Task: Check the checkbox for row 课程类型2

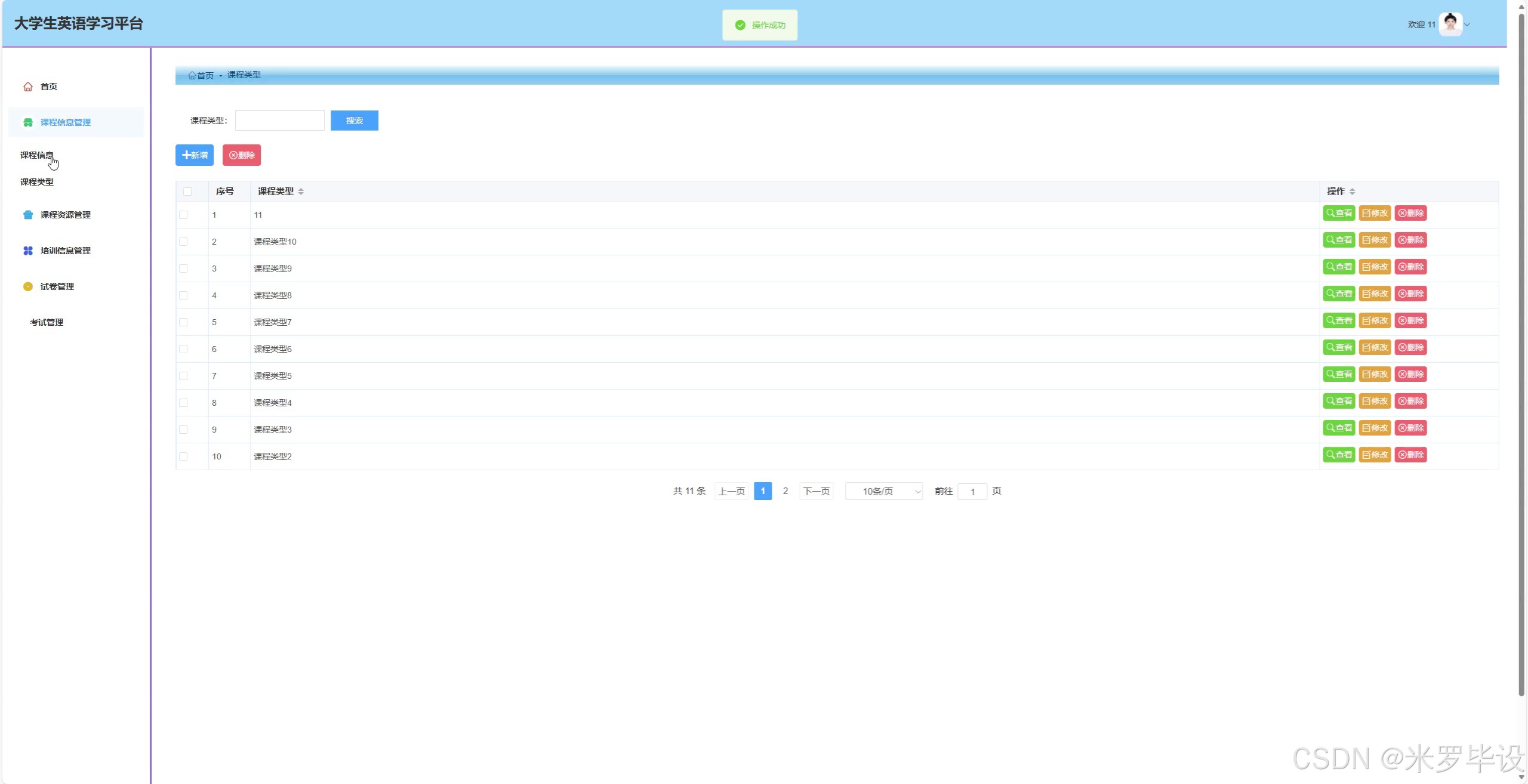Action: [183, 456]
